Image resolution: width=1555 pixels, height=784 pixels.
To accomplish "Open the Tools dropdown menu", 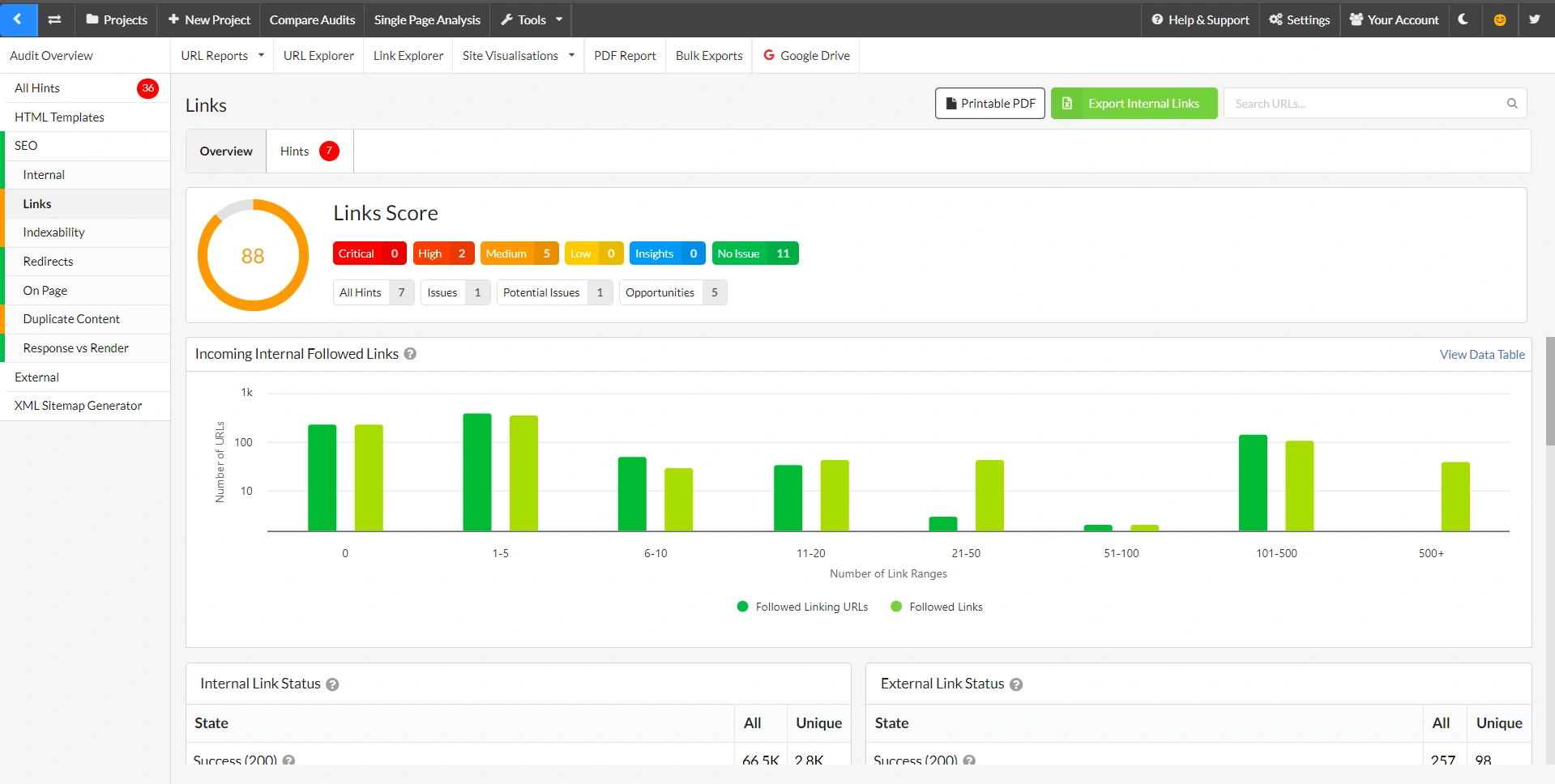I will [x=531, y=19].
